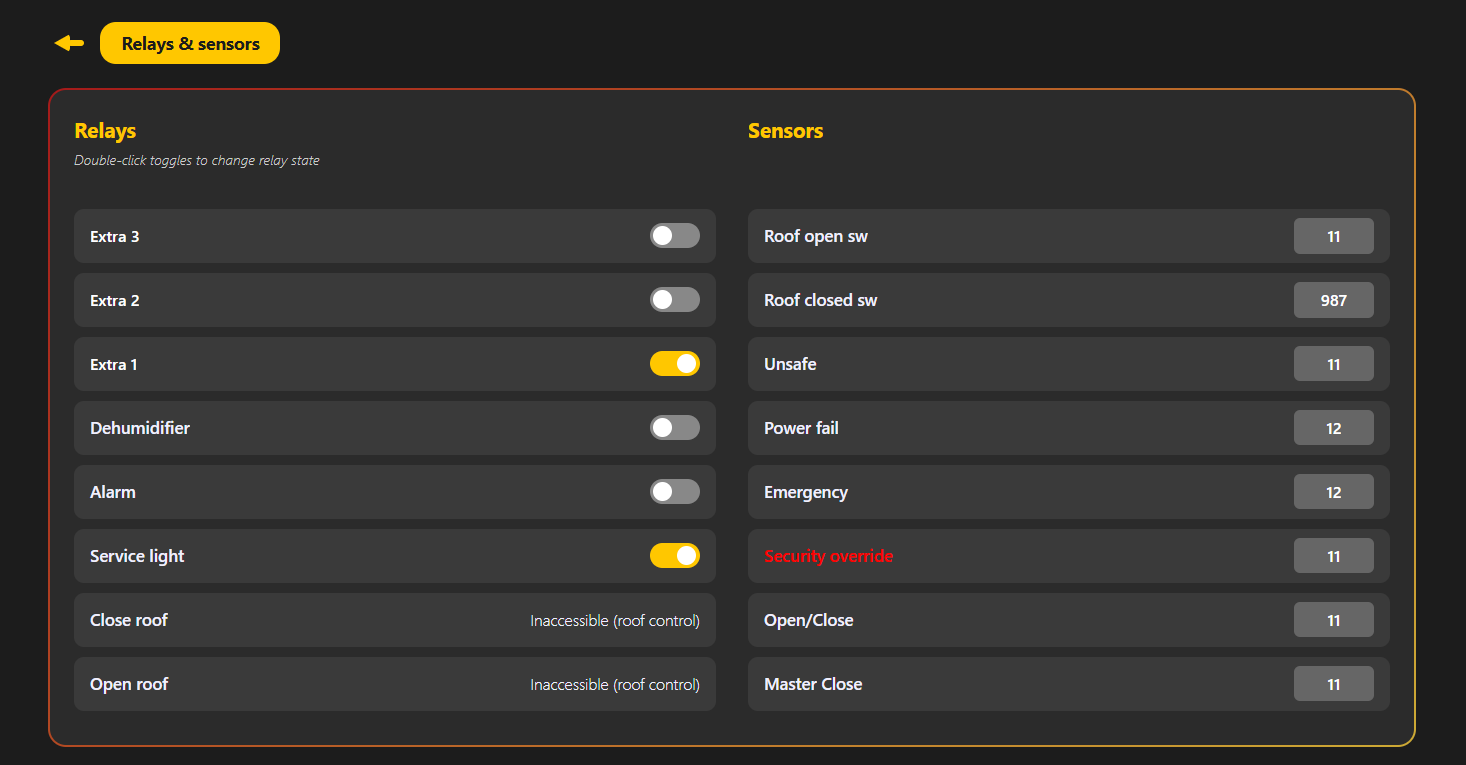The image size is (1466, 765).
Task: Click the Roof open sw value box
Action: (1333, 236)
